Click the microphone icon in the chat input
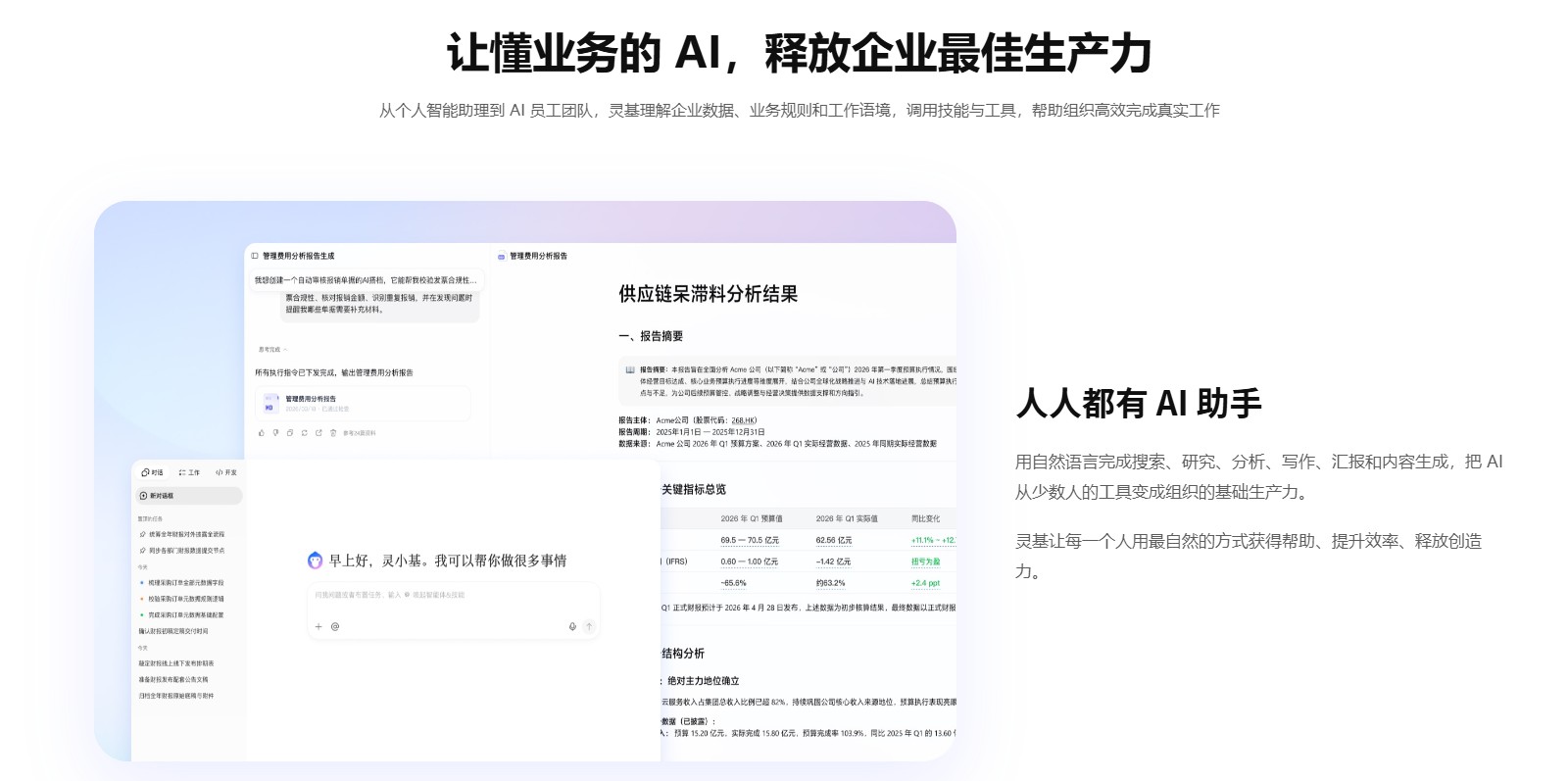The image size is (1568, 781). [x=572, y=626]
